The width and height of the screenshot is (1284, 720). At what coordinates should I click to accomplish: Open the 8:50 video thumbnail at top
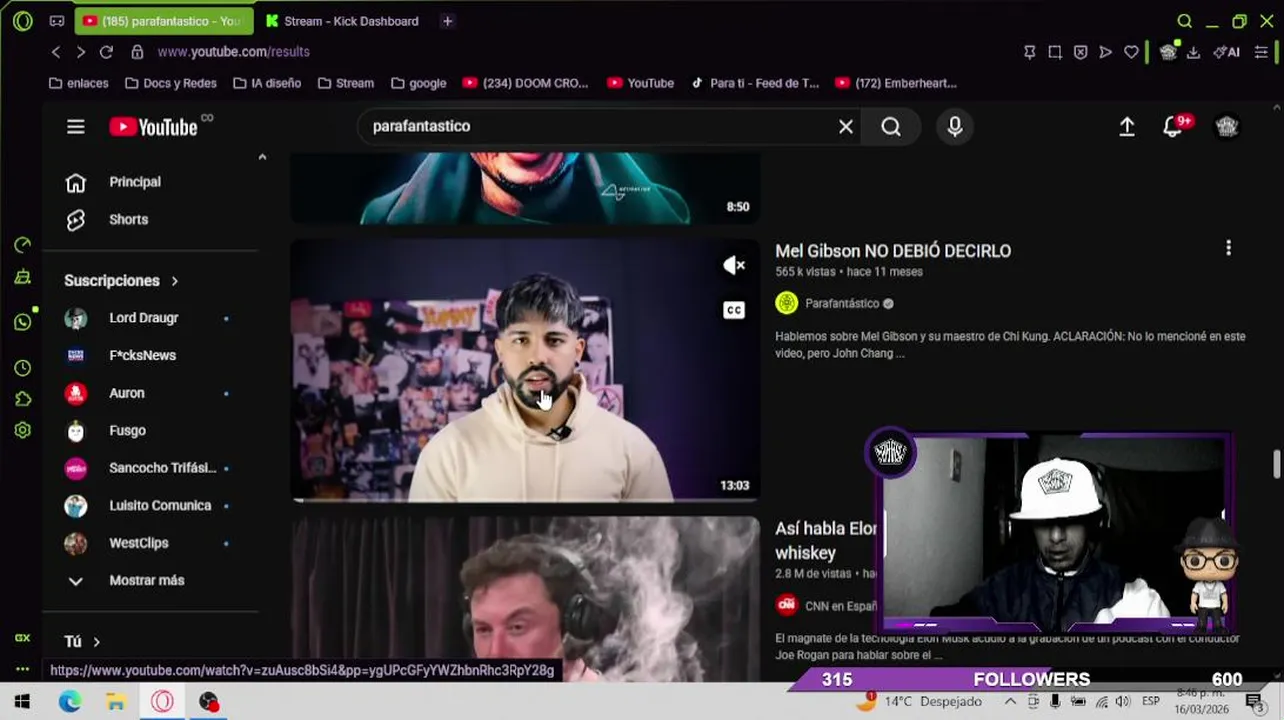point(525,188)
